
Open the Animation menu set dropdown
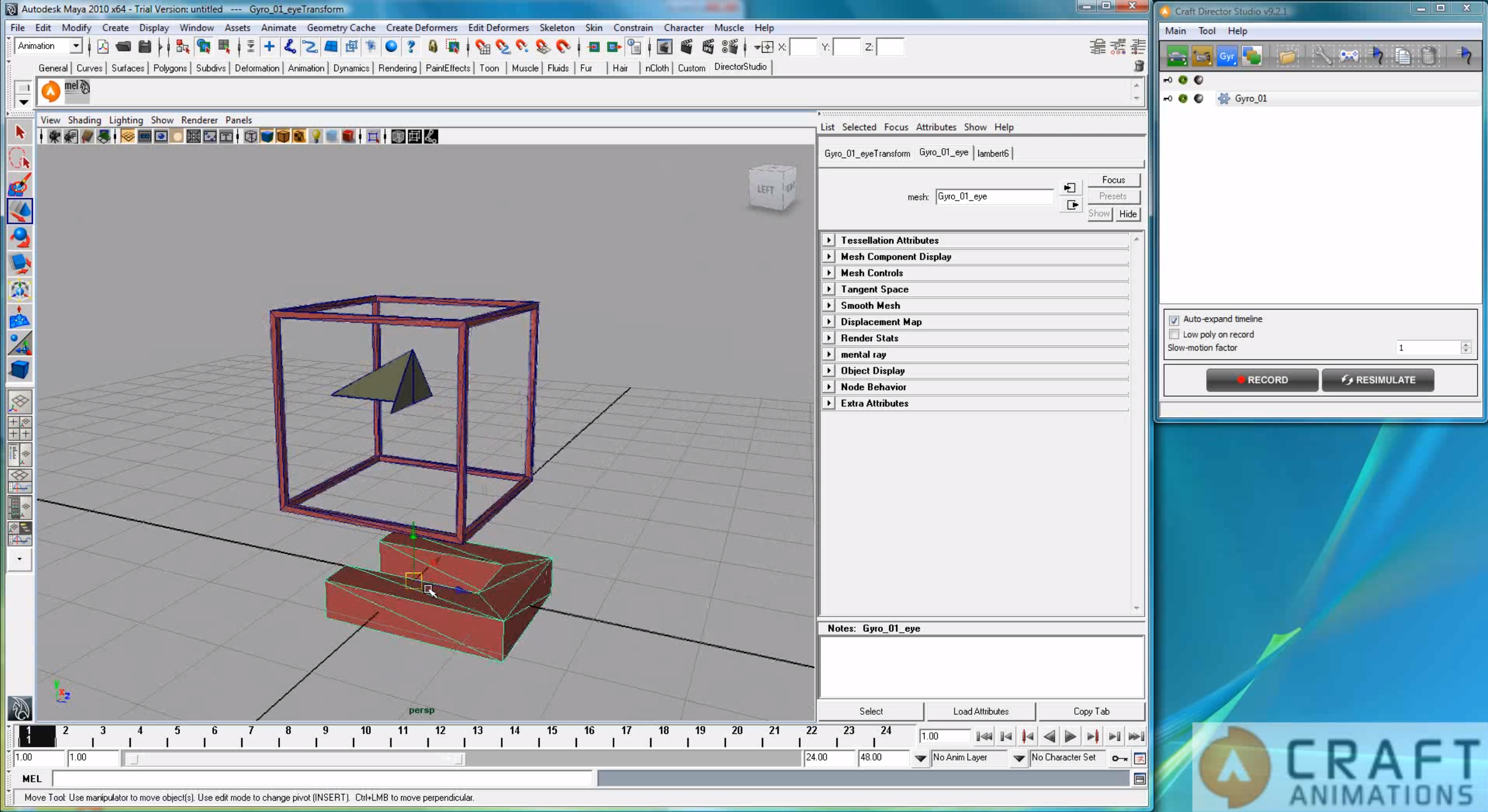(75, 46)
